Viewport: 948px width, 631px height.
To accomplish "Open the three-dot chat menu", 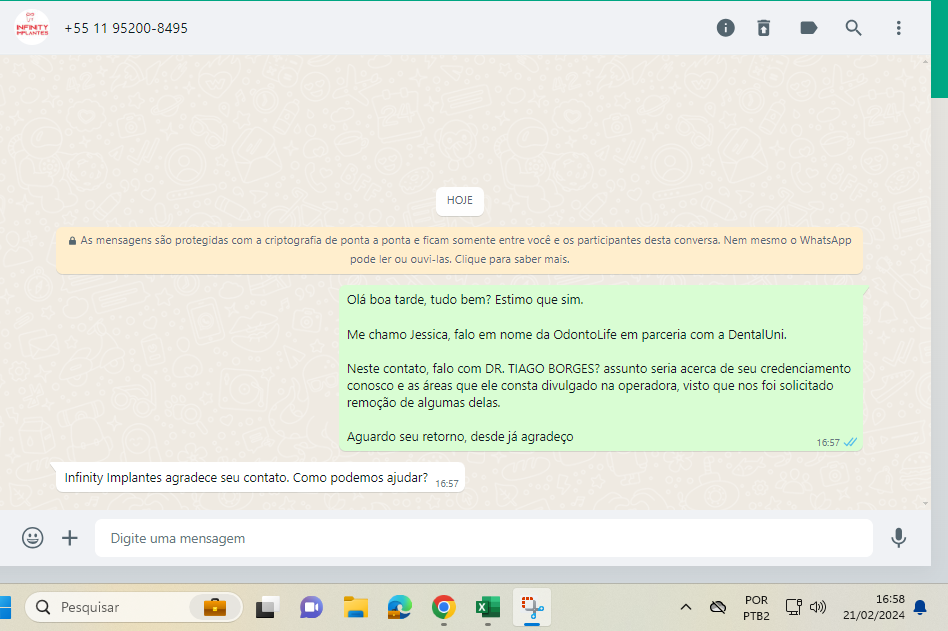I will pos(898,28).
